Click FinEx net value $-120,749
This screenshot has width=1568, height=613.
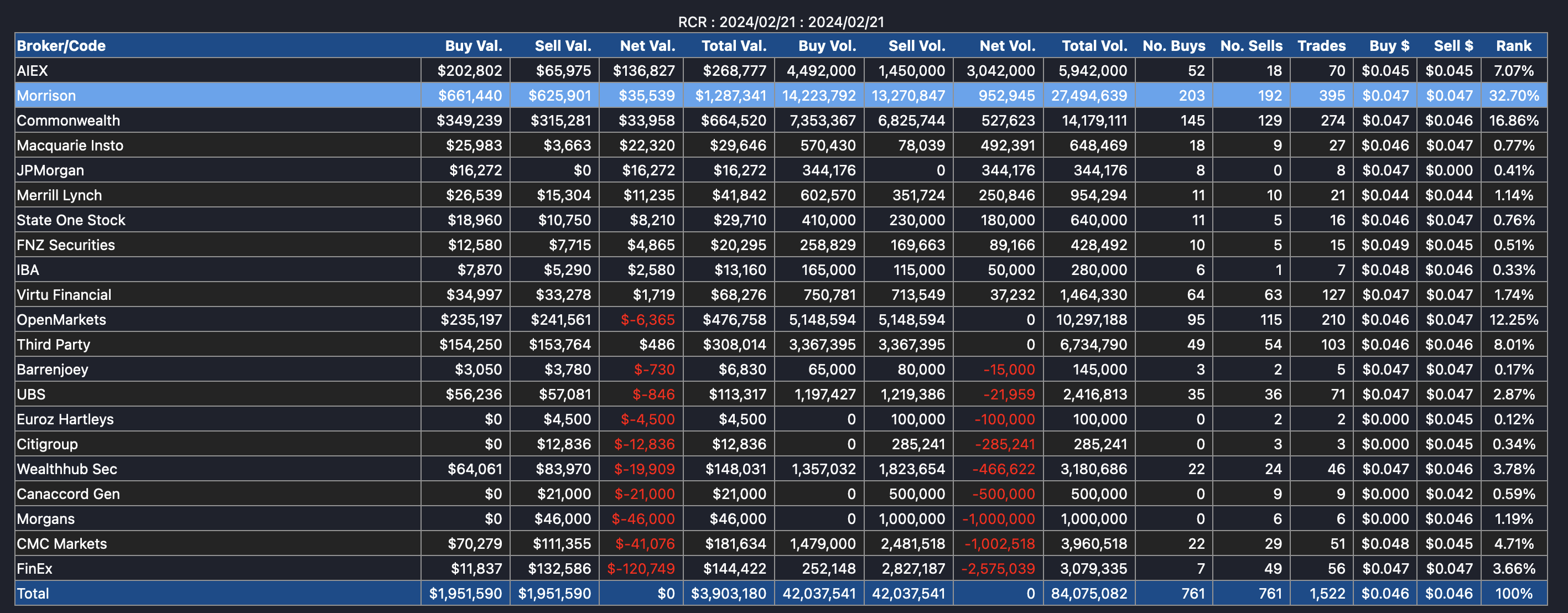click(641, 570)
